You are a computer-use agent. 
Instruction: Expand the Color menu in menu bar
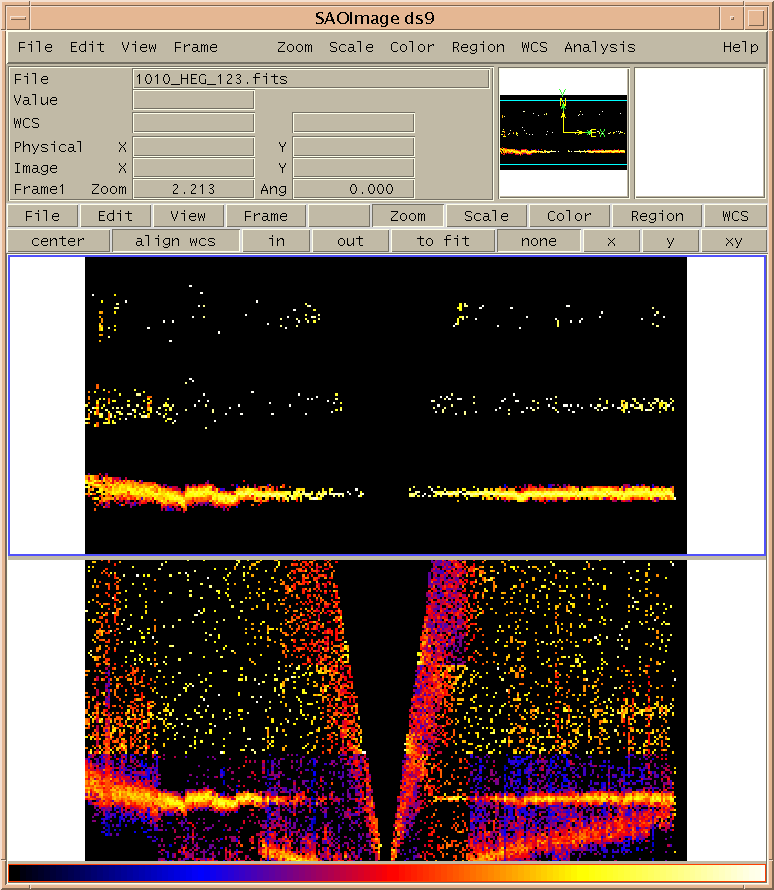412,47
